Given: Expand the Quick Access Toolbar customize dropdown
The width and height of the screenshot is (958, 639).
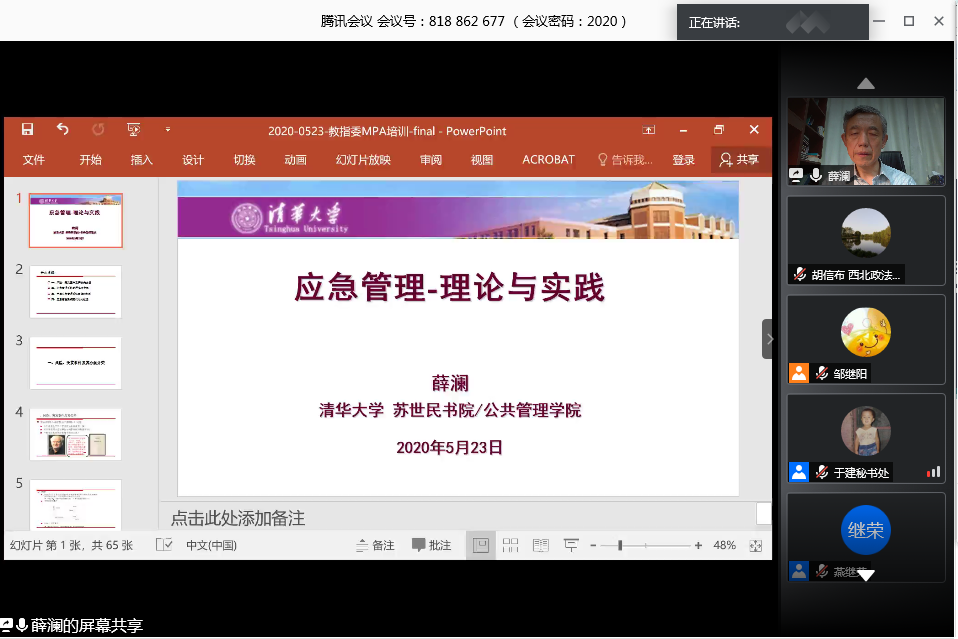Looking at the screenshot, I should click(168, 130).
